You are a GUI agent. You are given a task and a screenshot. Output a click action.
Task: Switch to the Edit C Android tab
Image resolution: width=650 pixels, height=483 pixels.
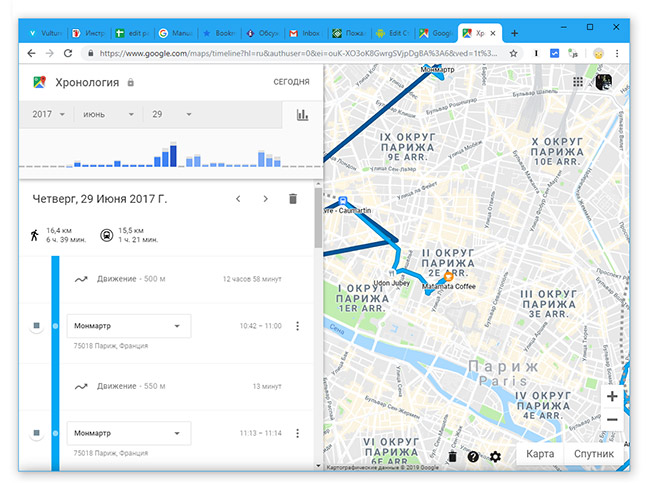[392, 33]
